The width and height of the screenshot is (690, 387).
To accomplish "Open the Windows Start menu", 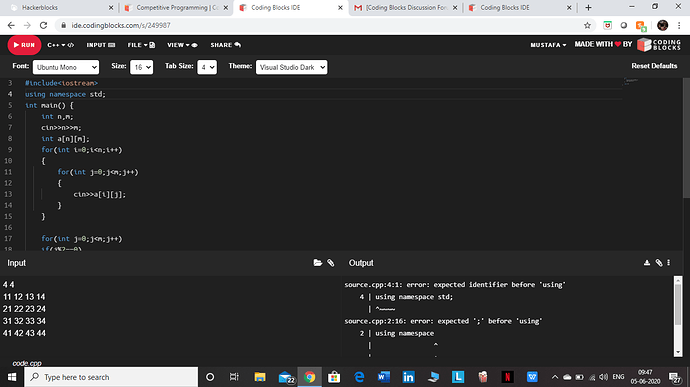I will click(x=12, y=377).
